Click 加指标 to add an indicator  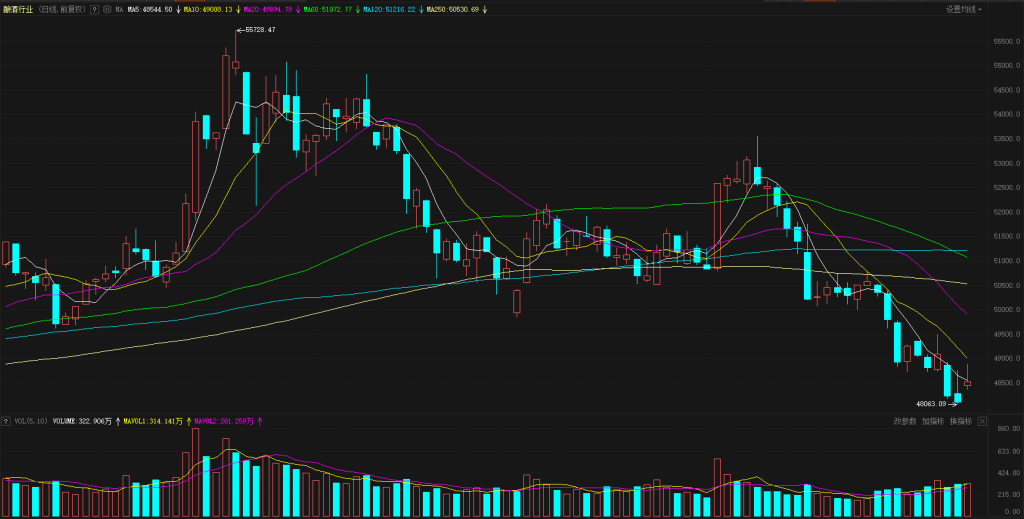(x=932, y=421)
